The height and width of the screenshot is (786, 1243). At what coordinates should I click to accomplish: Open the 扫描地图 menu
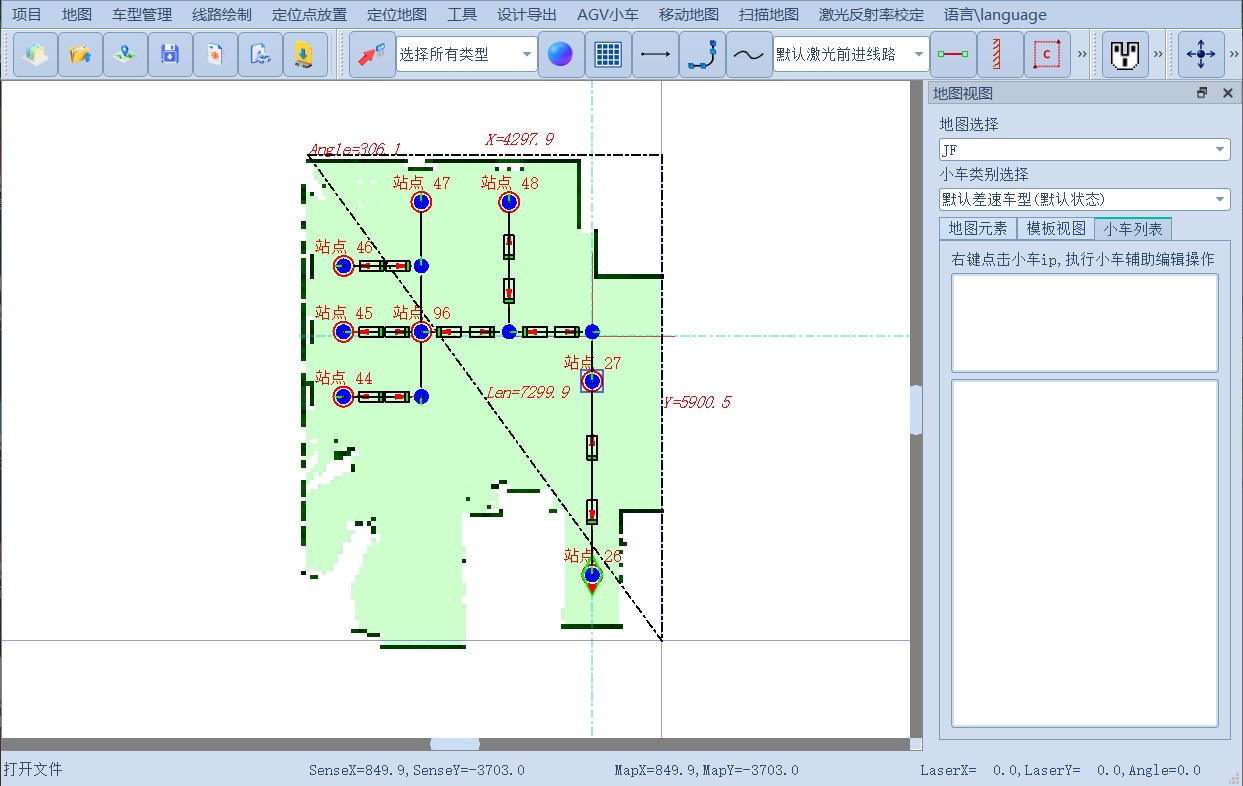(769, 15)
